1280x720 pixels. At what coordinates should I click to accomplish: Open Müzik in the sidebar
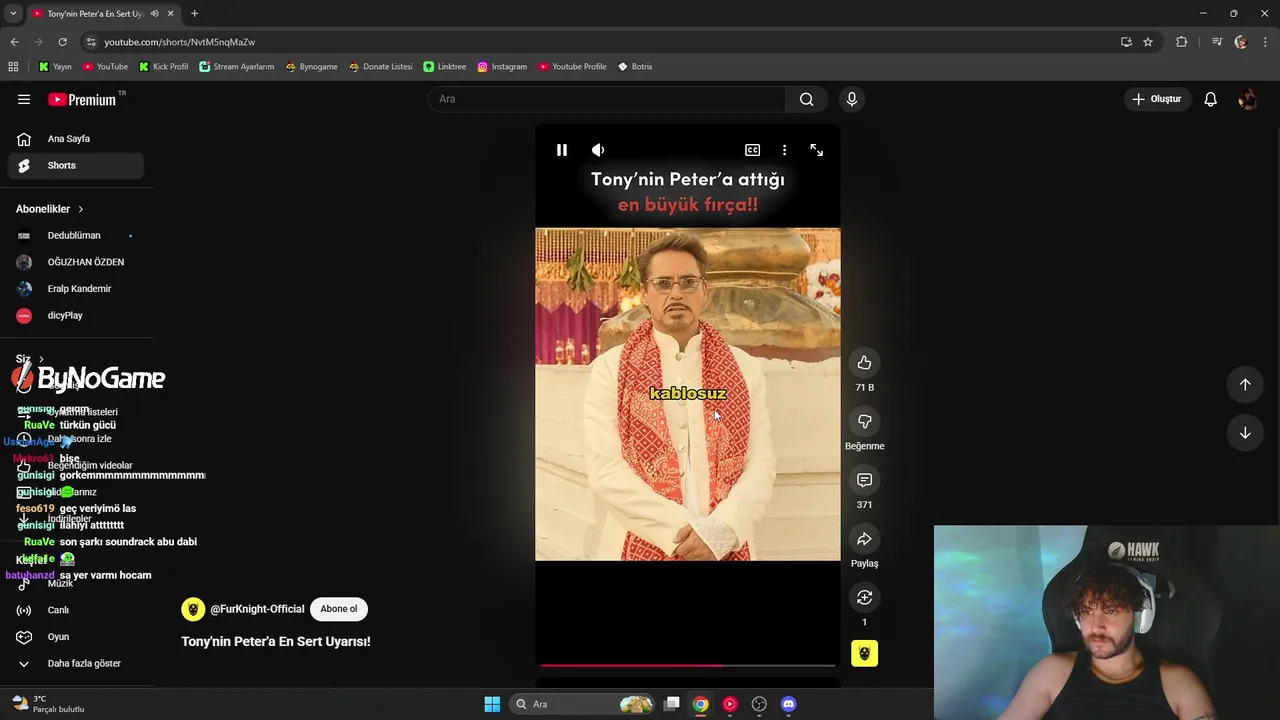coord(75,583)
